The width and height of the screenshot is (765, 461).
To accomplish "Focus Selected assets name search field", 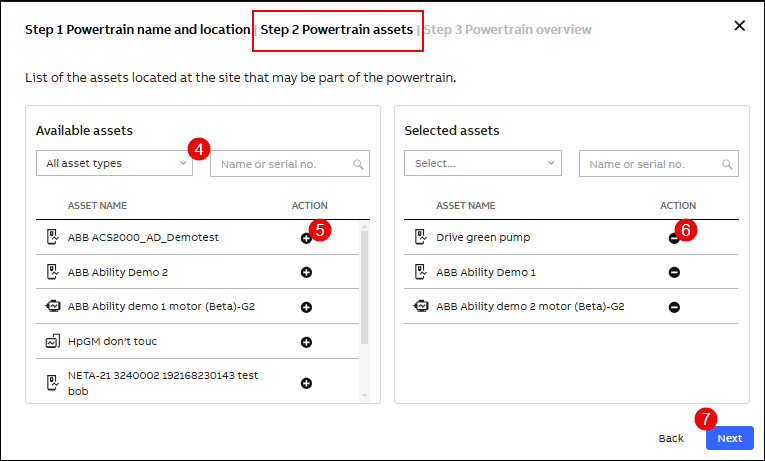I will [x=650, y=165].
